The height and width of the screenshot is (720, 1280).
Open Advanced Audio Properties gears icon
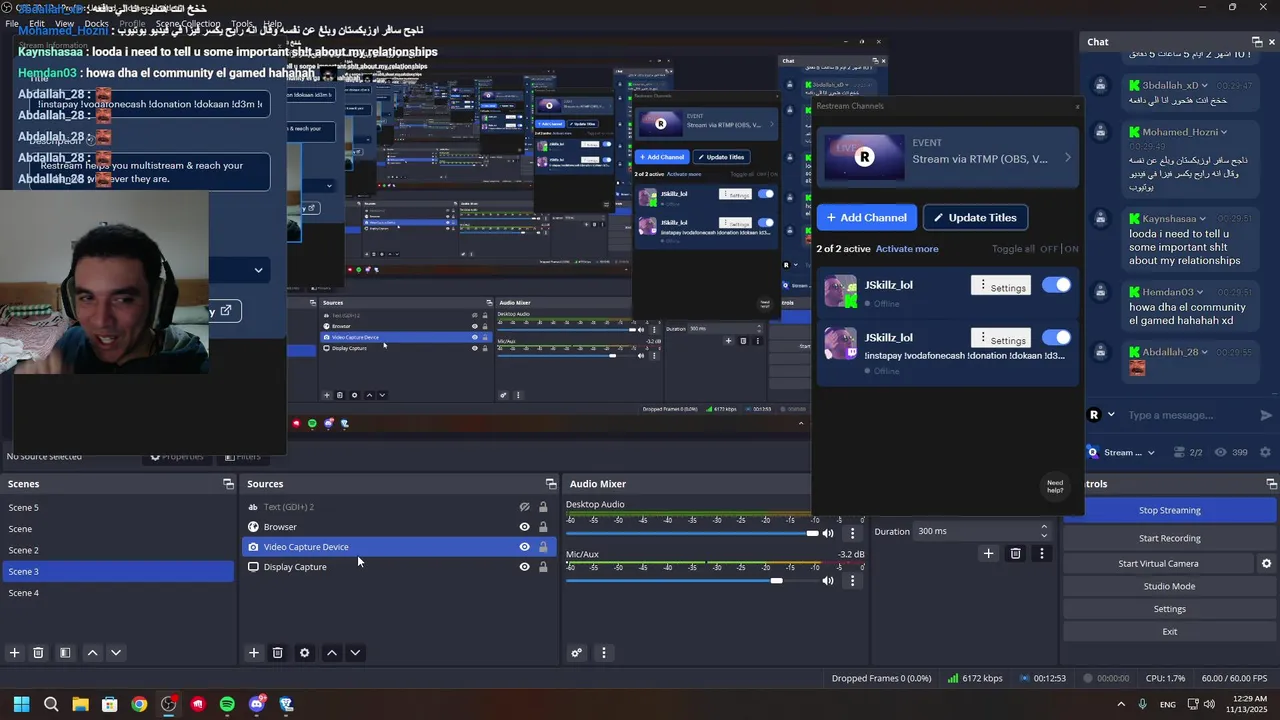577,653
